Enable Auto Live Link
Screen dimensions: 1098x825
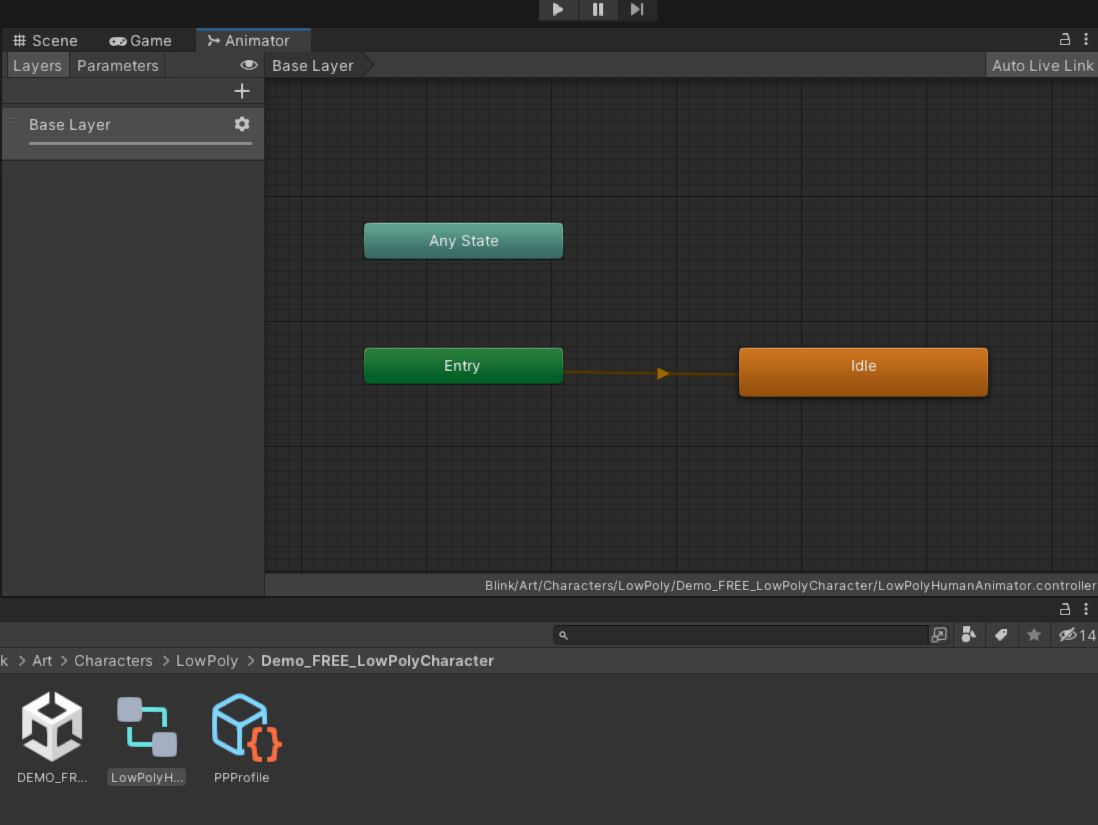[1041, 65]
